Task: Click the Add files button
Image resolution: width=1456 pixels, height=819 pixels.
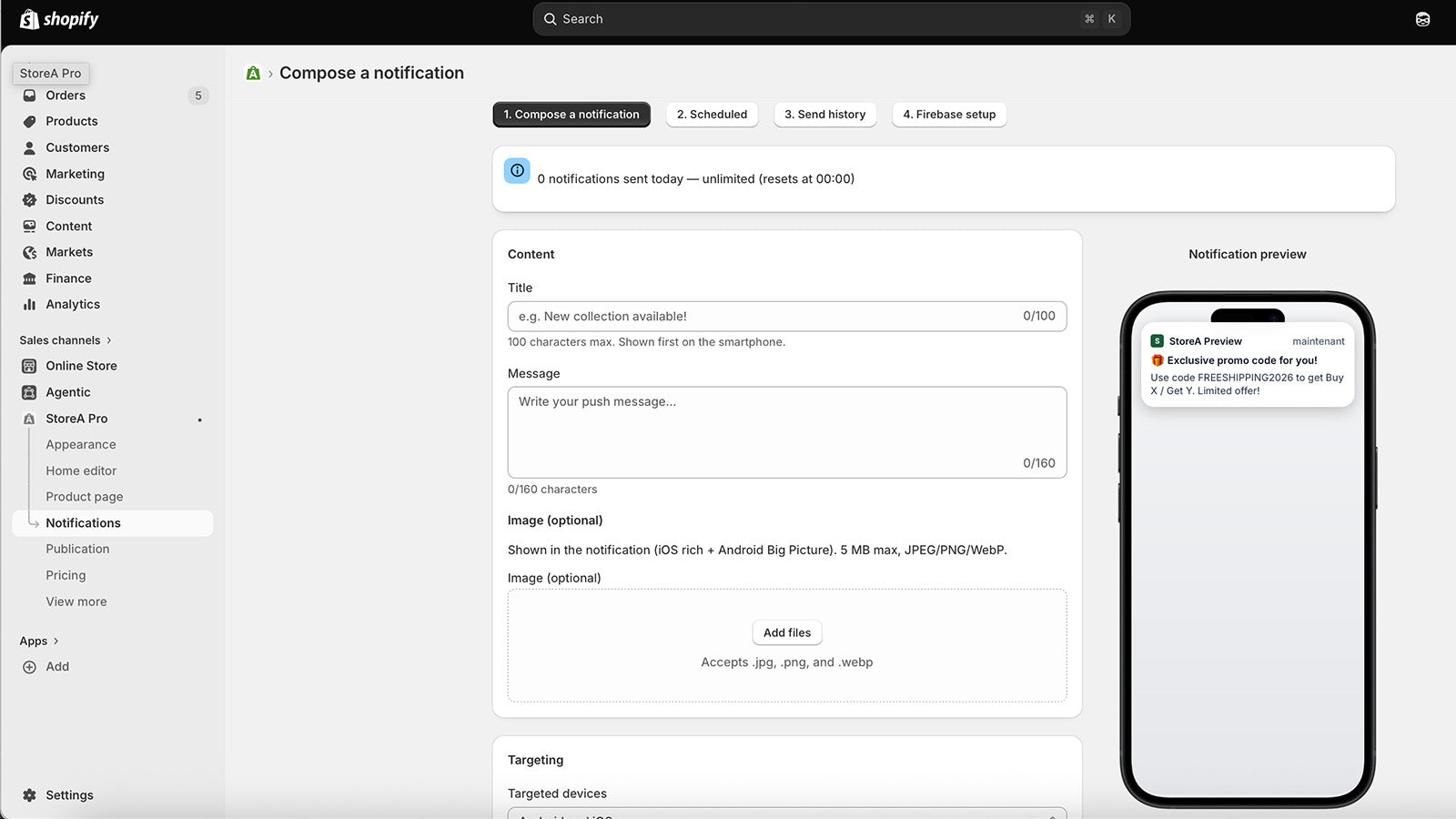Action: tap(787, 632)
